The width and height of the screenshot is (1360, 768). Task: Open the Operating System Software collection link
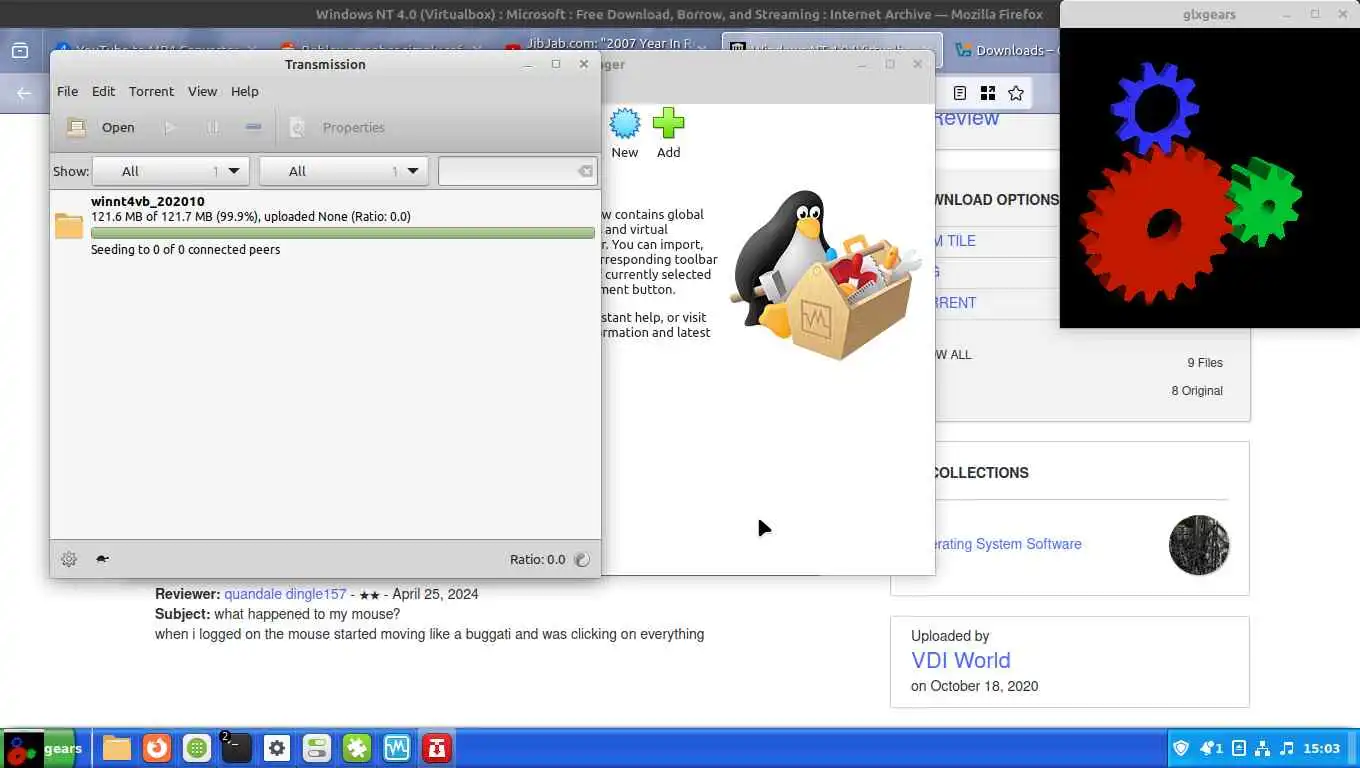click(x=1006, y=544)
